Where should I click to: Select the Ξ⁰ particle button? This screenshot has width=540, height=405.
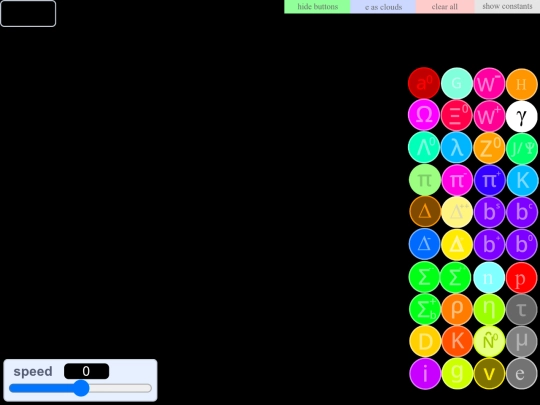coord(457,116)
